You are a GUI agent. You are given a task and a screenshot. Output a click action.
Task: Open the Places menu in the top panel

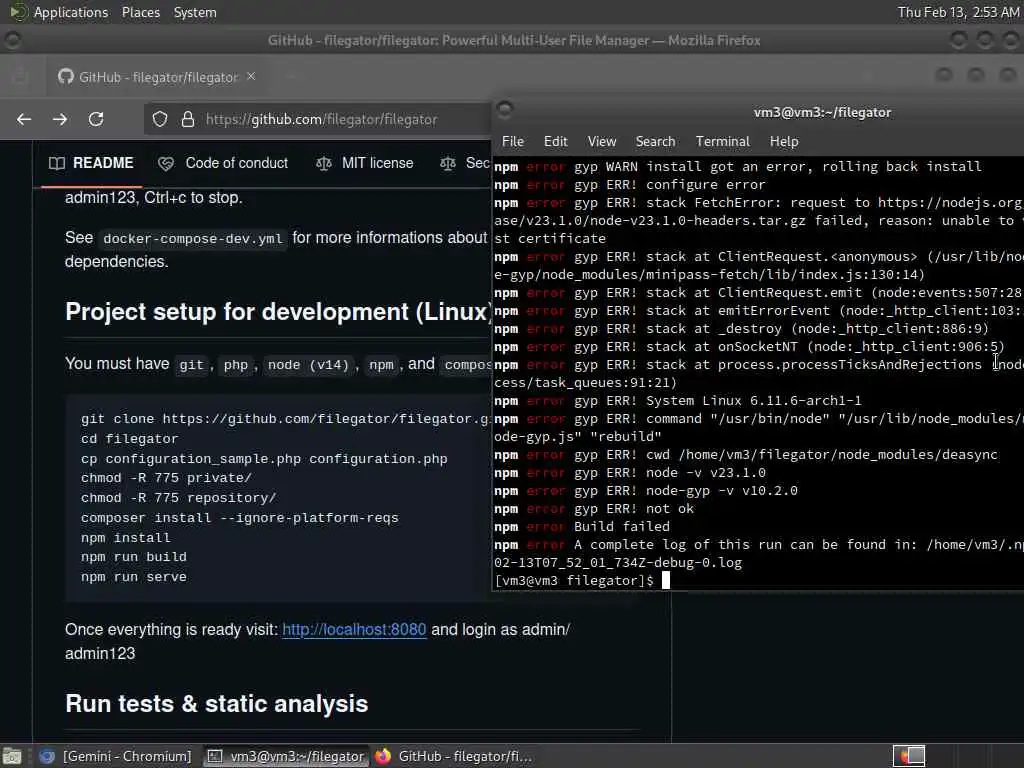(x=141, y=12)
